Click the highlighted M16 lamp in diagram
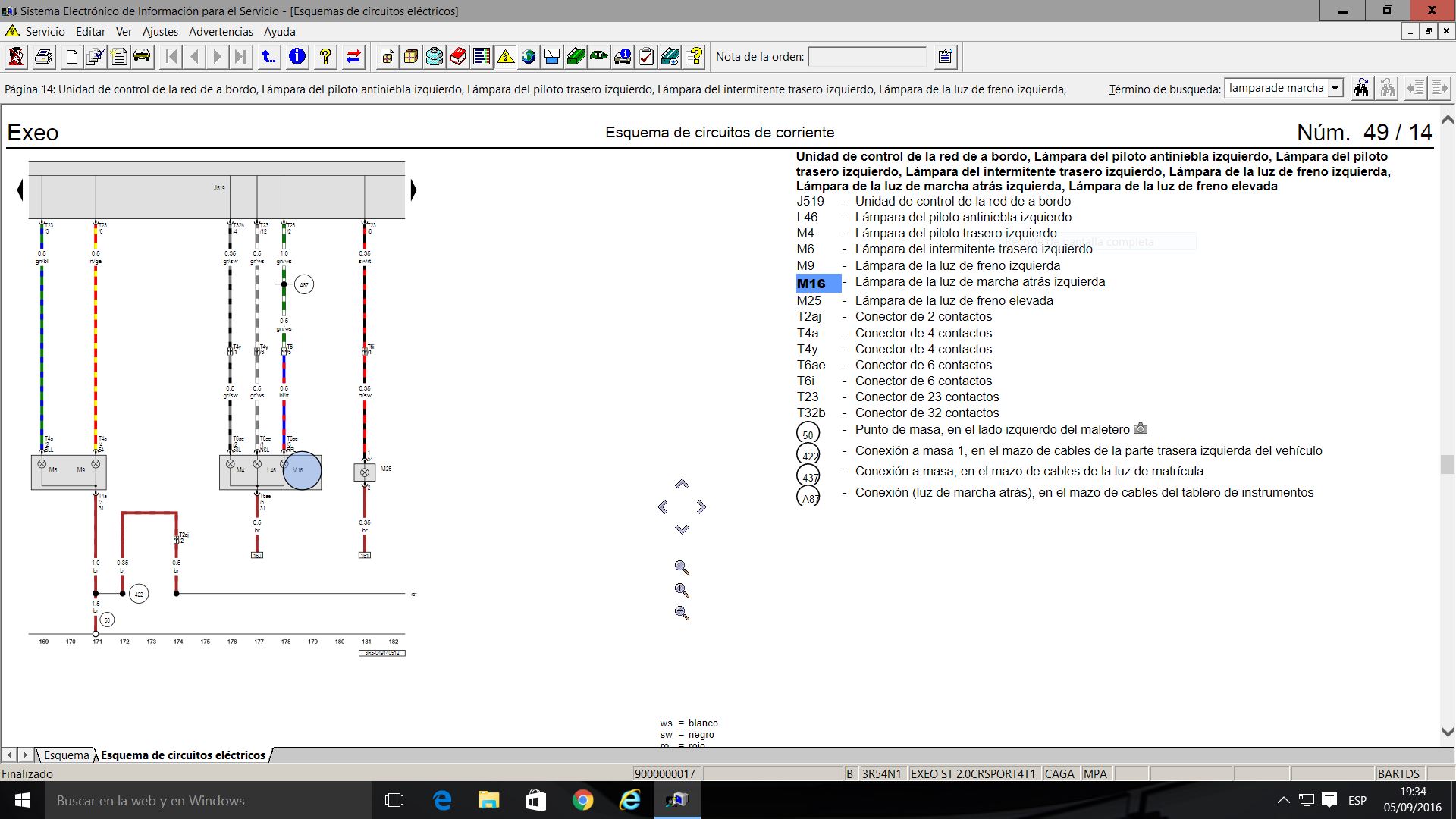 point(302,470)
